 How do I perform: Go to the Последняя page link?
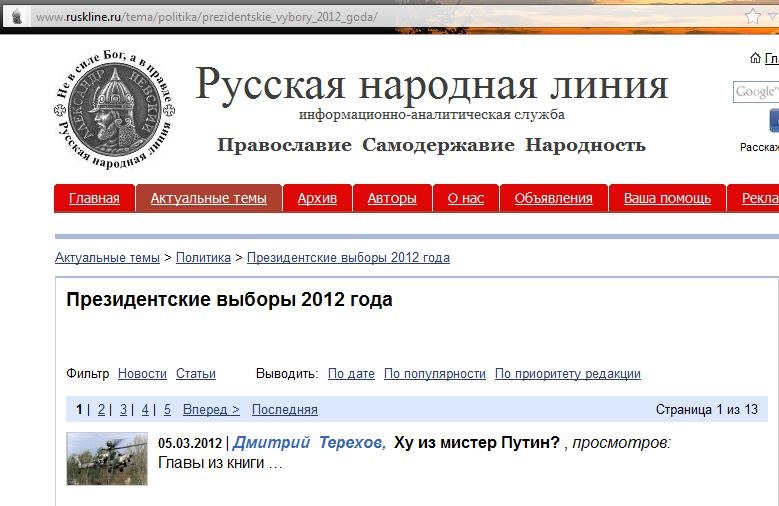point(284,409)
